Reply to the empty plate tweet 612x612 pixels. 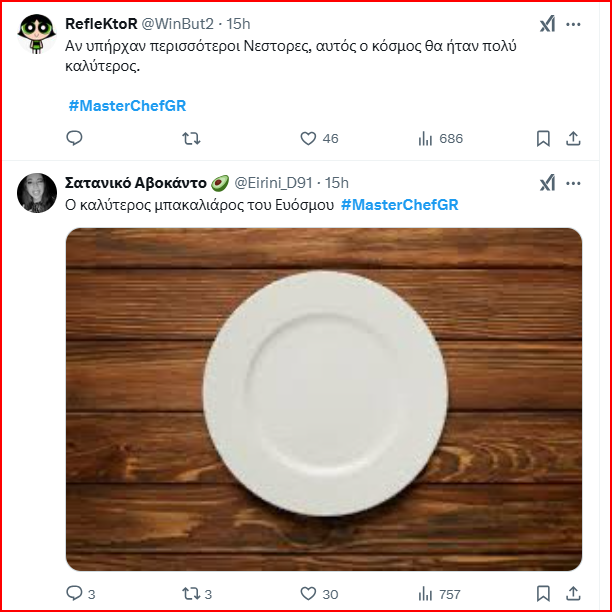[75, 593]
